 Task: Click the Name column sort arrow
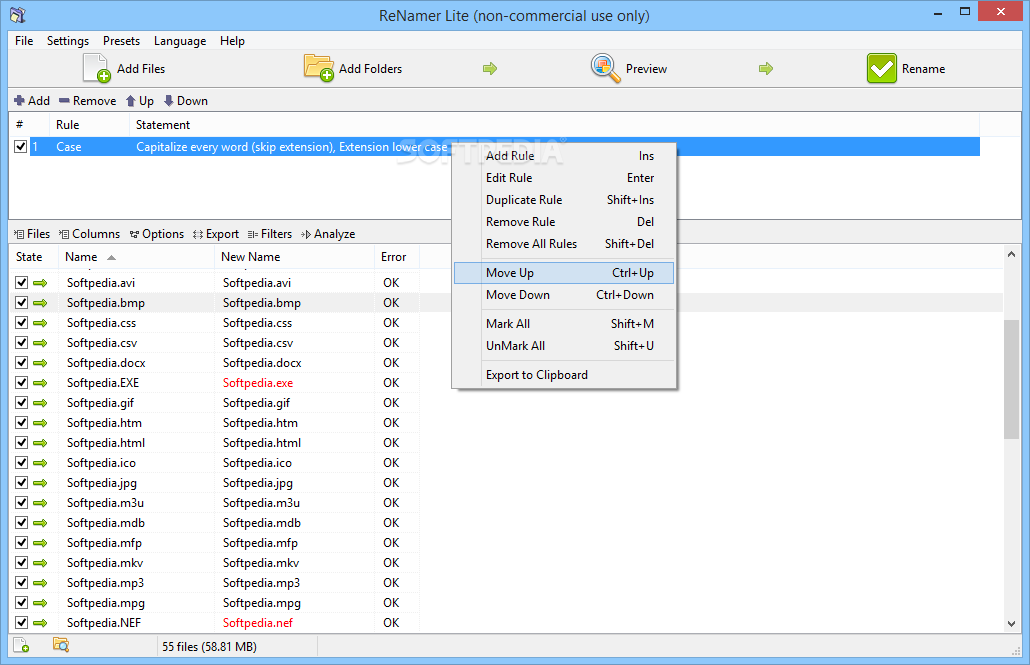112,258
